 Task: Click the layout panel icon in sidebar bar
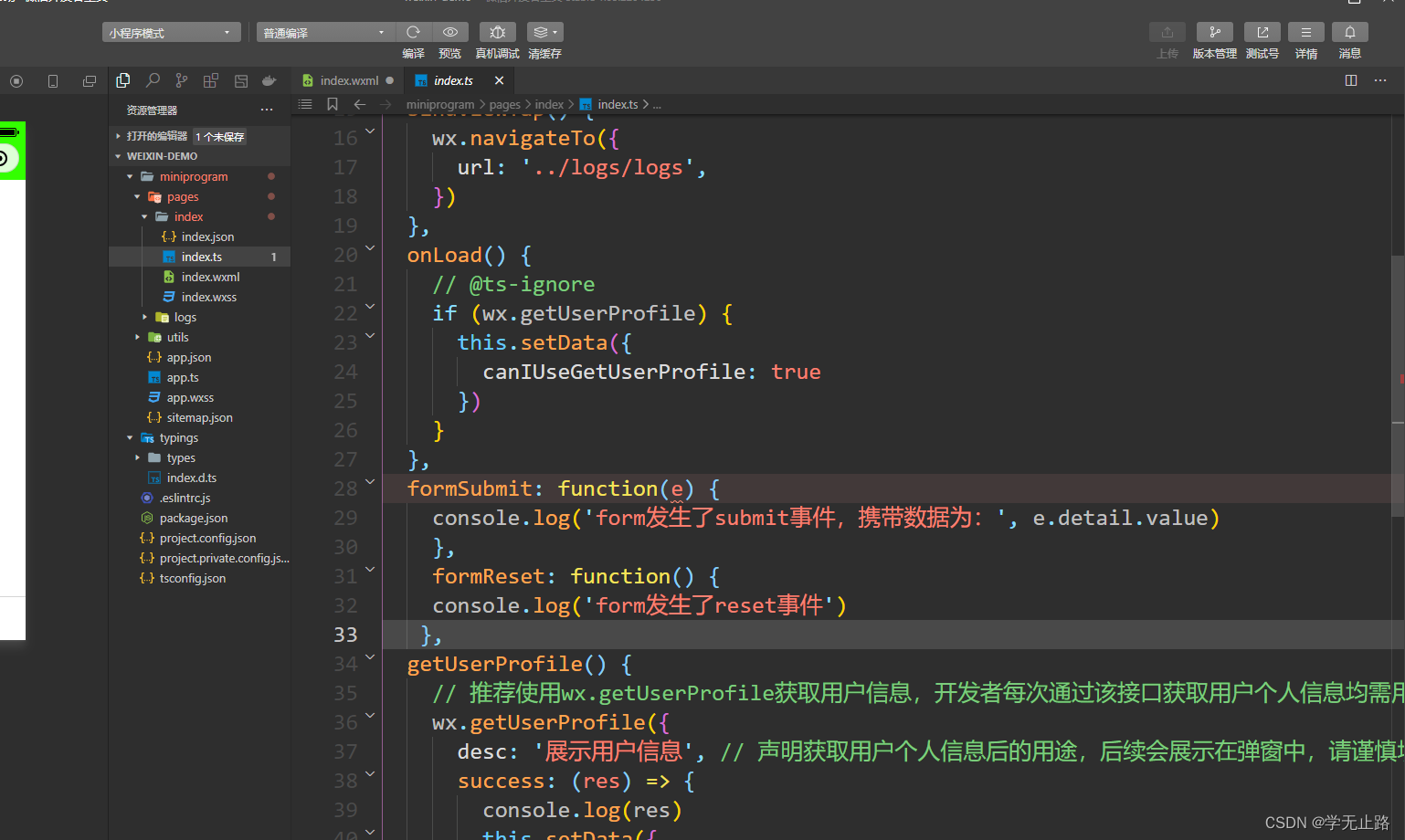pos(241,80)
